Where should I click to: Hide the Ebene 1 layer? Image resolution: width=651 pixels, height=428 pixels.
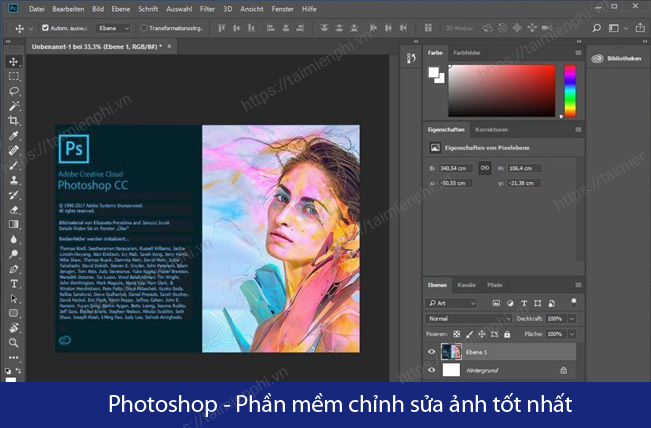431,352
